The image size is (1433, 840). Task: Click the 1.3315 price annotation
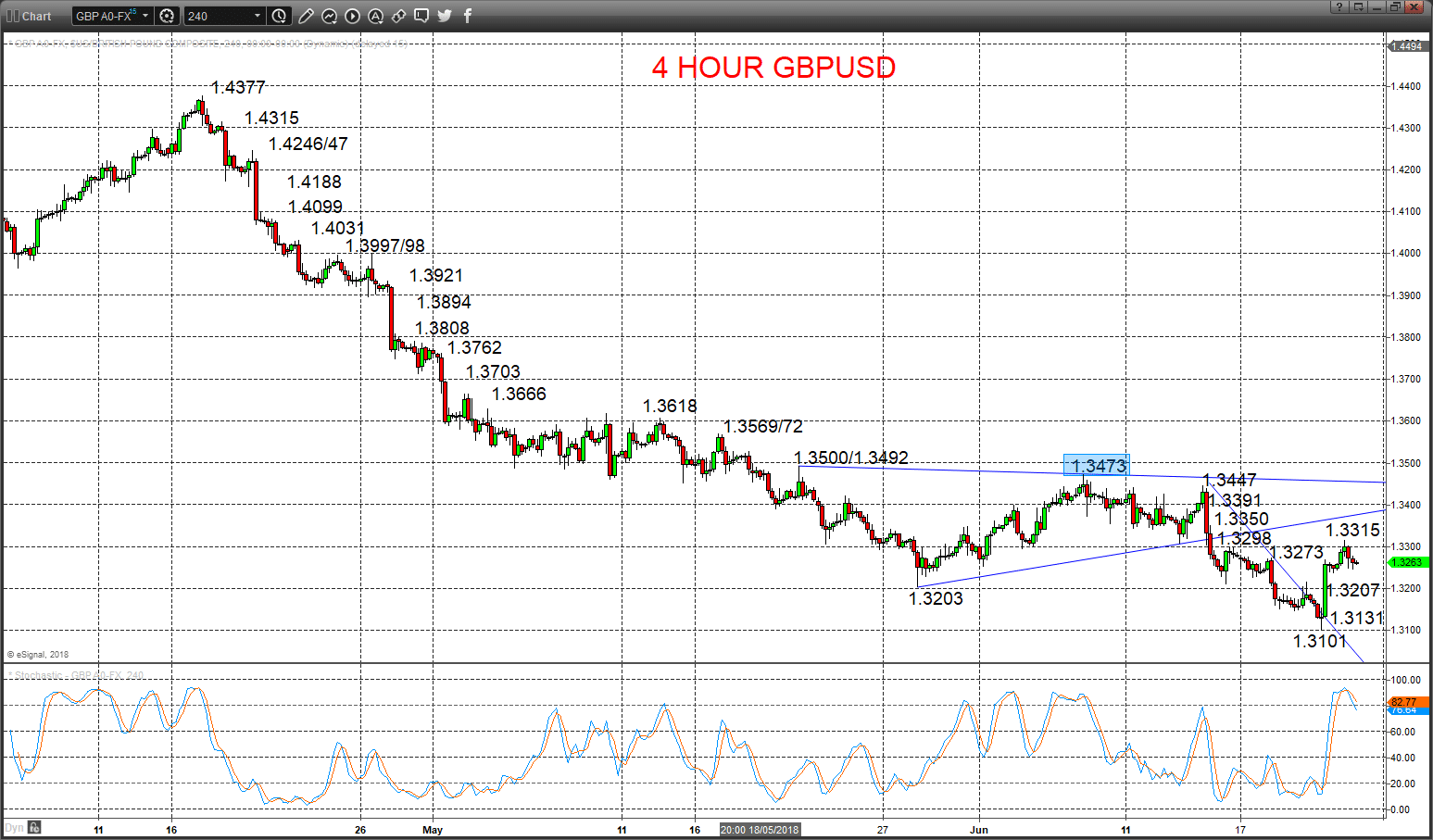coord(1352,530)
